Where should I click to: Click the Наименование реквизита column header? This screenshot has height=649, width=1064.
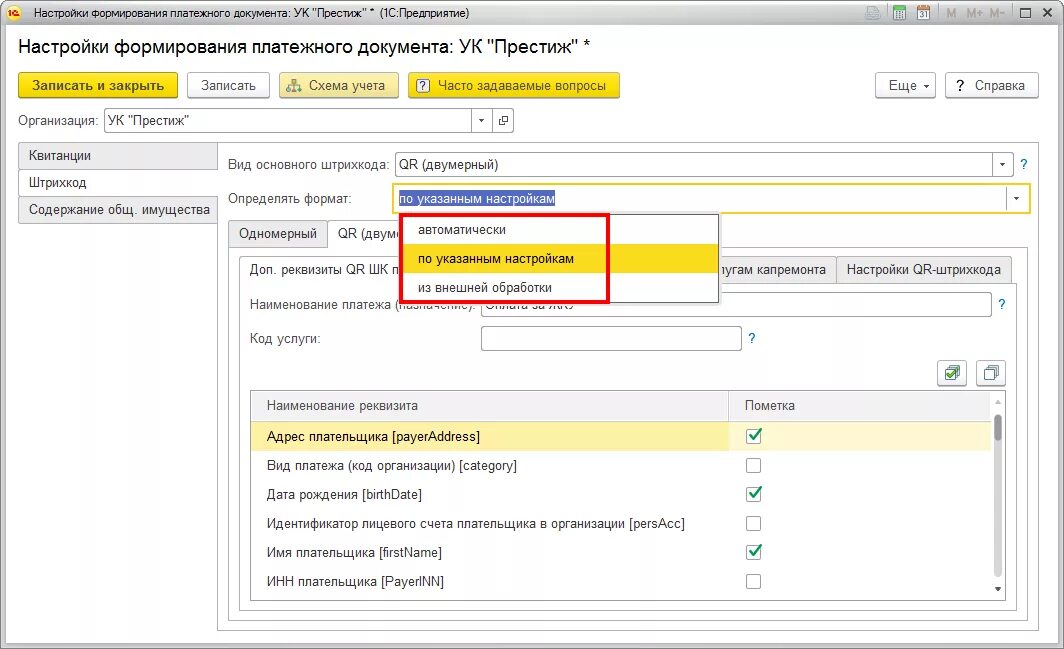(x=489, y=405)
